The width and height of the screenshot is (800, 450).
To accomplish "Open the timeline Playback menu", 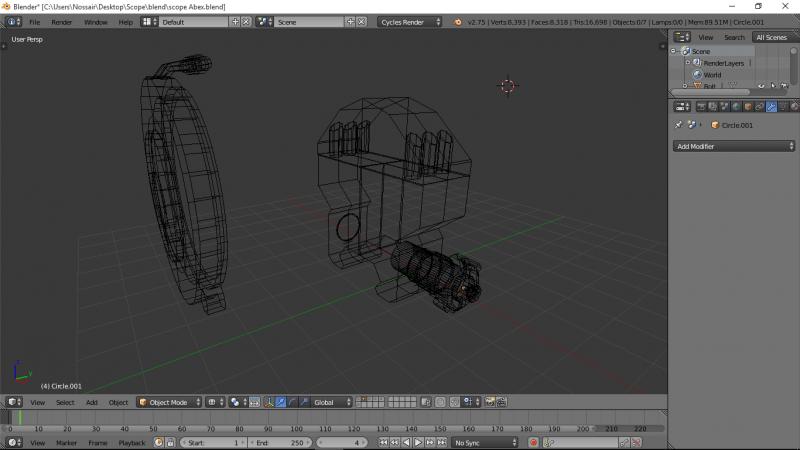I will click(132, 442).
